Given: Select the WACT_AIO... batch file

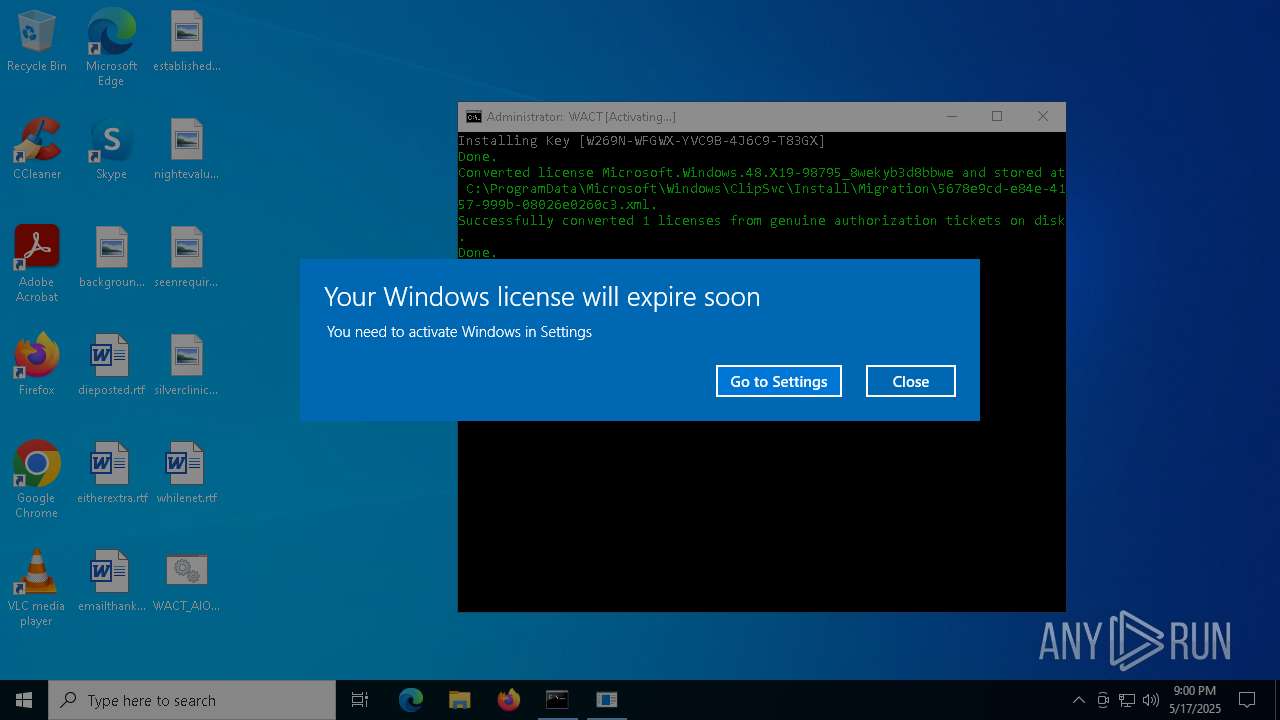Looking at the screenshot, I should (186, 581).
